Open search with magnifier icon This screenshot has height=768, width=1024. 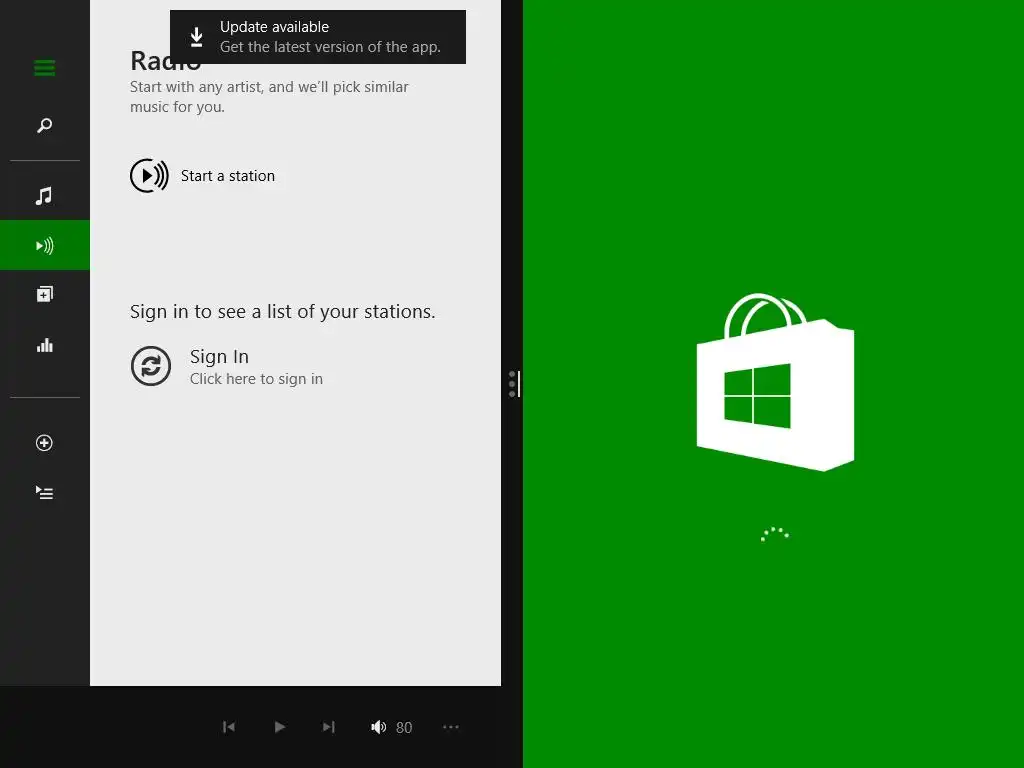click(44, 125)
